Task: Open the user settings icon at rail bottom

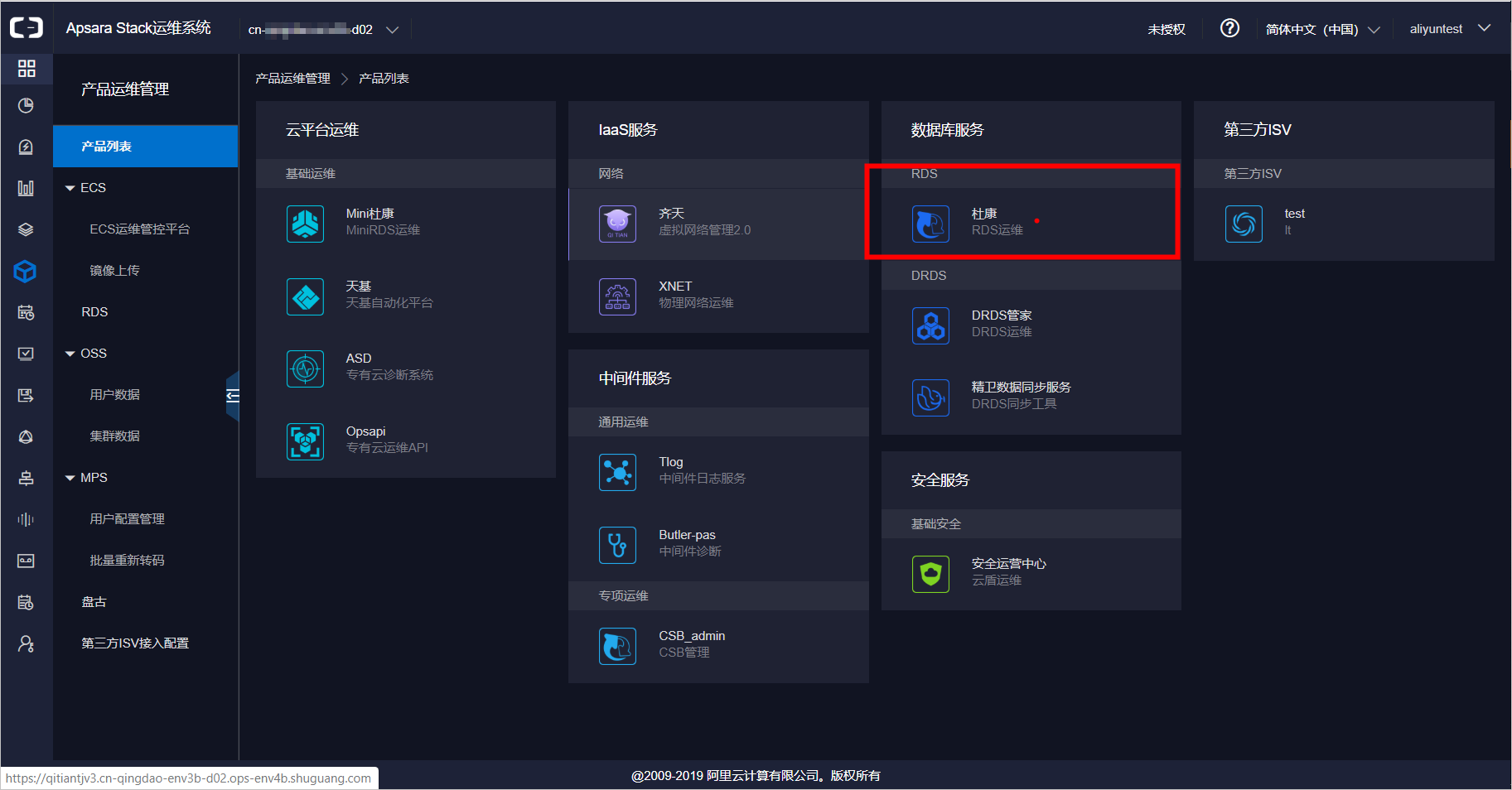Action: (27, 643)
